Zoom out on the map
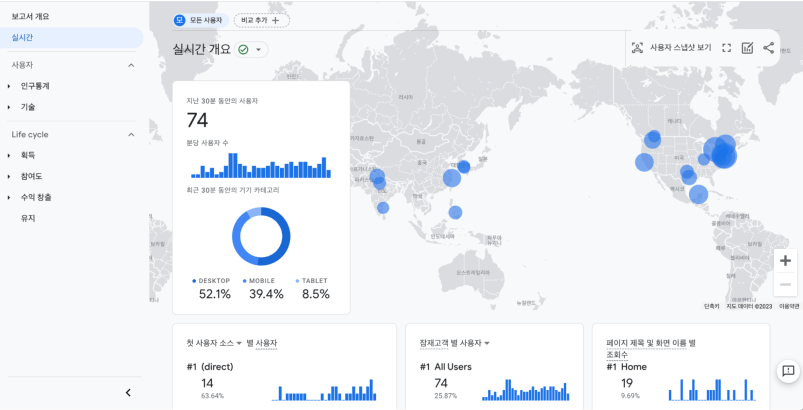 pyautogui.click(x=785, y=284)
